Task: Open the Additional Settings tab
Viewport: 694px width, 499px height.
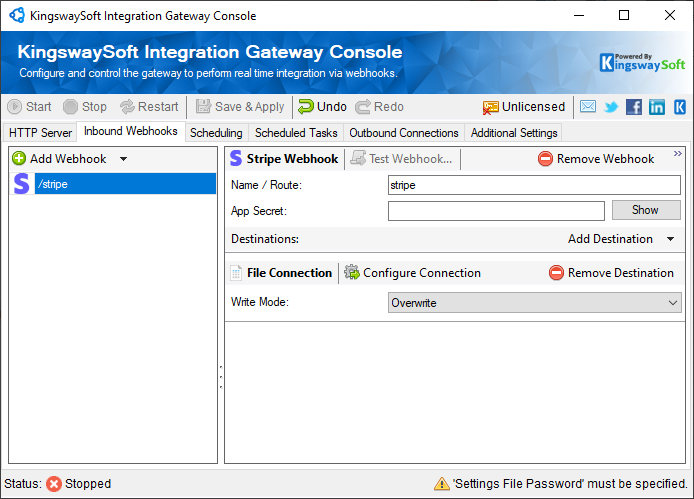Action: coord(514,133)
